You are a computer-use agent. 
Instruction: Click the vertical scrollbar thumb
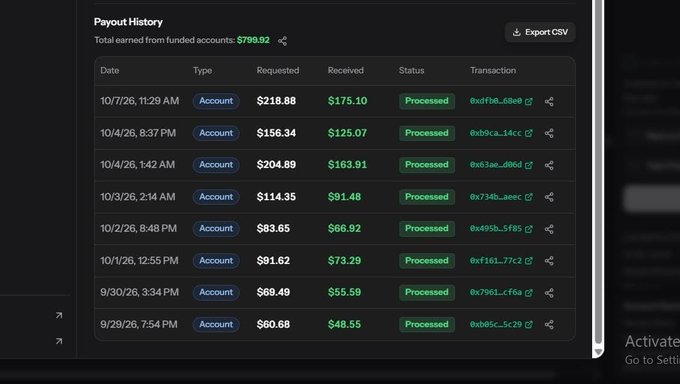click(598, 172)
